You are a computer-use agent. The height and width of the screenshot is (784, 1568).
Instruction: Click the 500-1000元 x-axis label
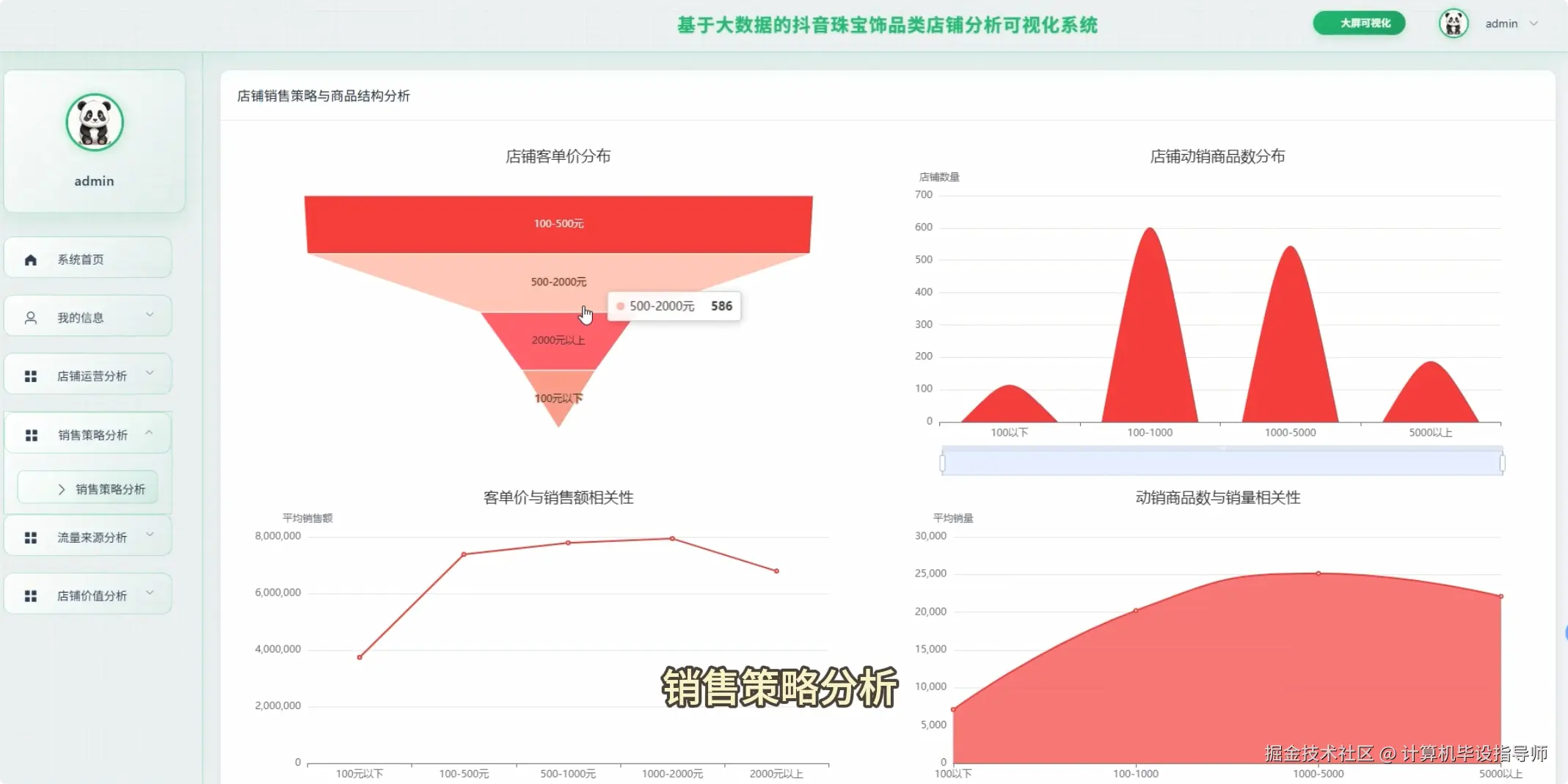[568, 774]
